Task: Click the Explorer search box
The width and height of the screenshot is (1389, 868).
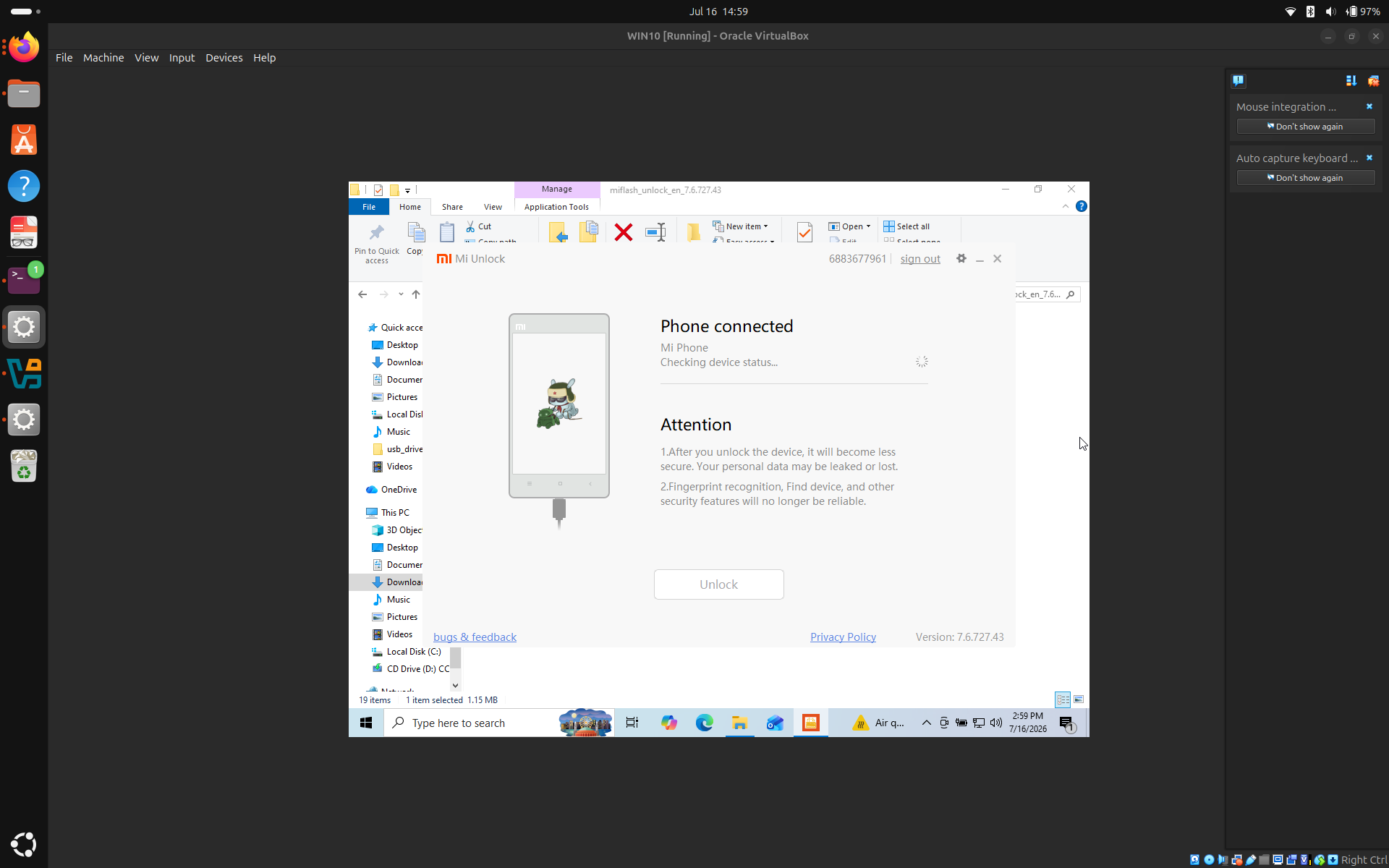Action: (1048, 294)
